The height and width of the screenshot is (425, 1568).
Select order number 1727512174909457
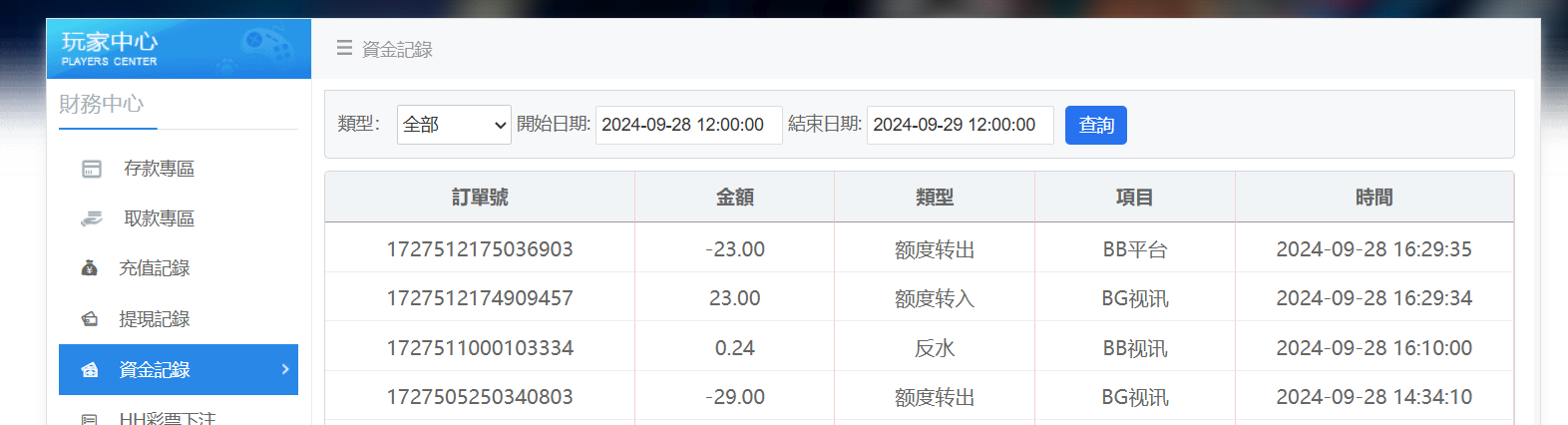[480, 298]
